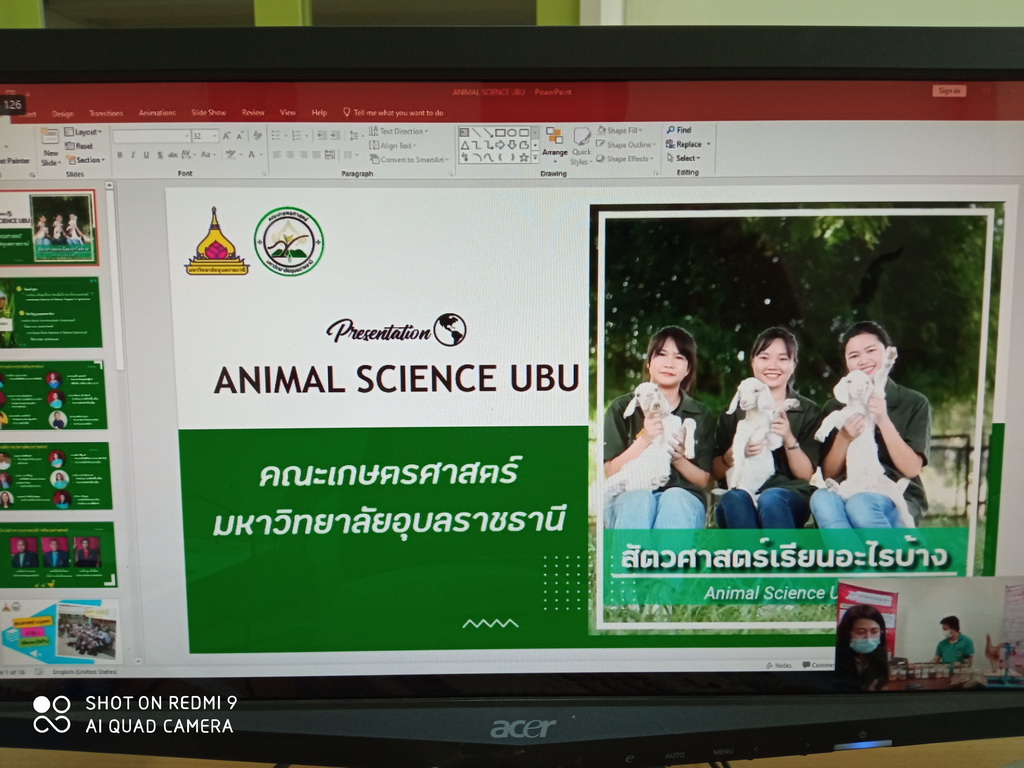Center align the text
The width and height of the screenshot is (1024, 768).
coord(291,155)
